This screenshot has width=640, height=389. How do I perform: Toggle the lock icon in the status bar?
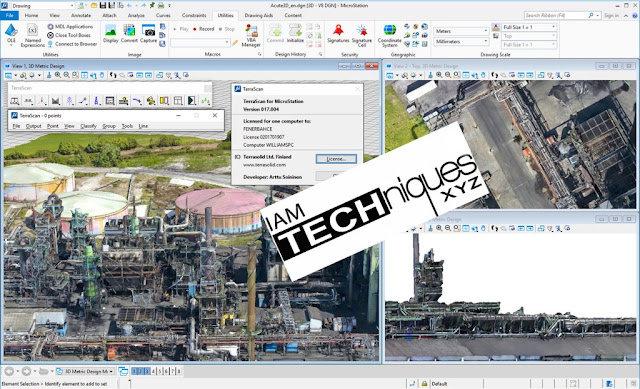pos(424,383)
